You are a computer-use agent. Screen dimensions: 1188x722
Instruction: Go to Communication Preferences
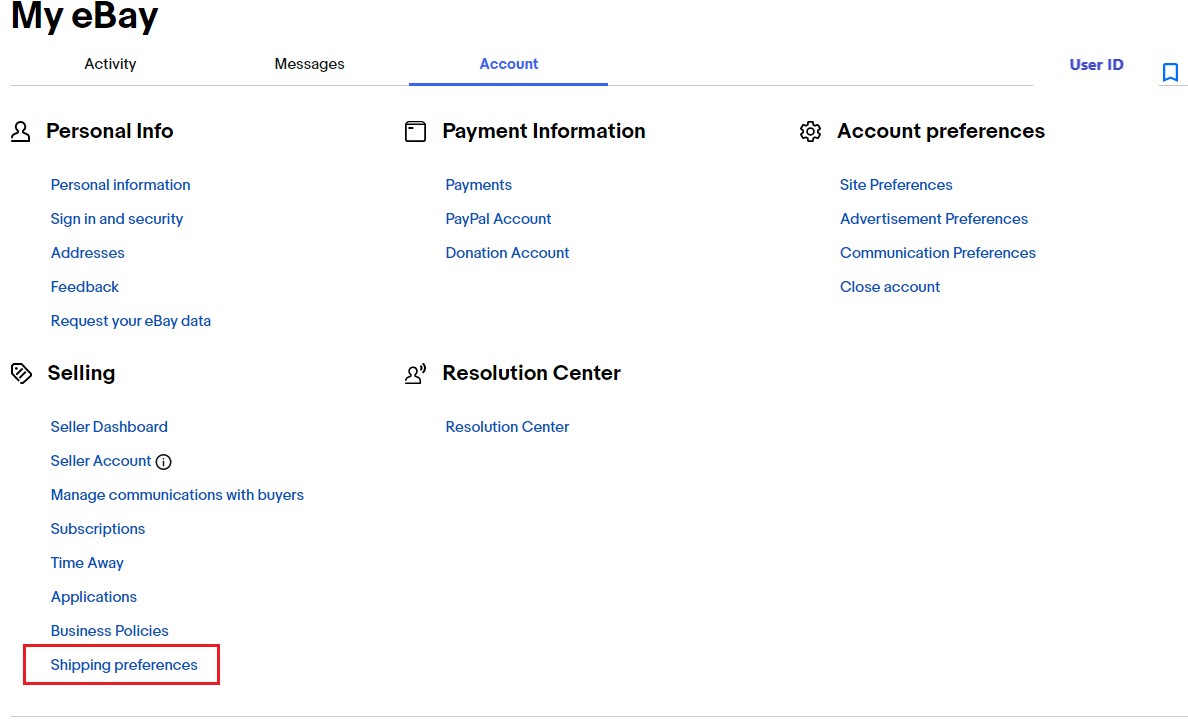pos(937,253)
